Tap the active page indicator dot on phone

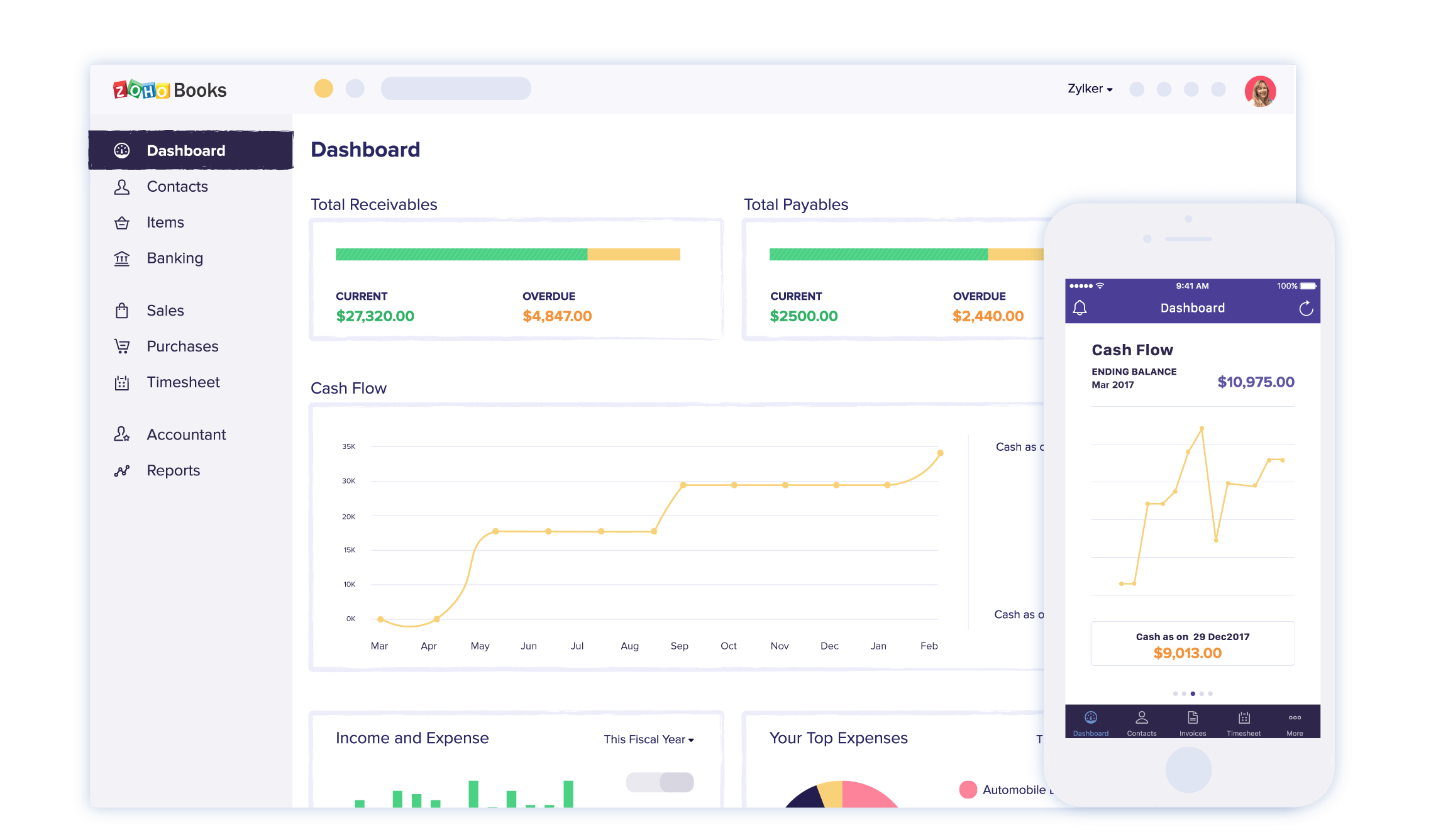tap(1193, 694)
